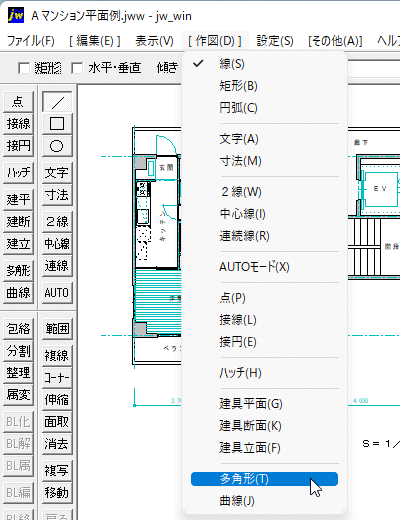Click the 接円 toolbar button
The image size is (400, 520).
point(18,146)
